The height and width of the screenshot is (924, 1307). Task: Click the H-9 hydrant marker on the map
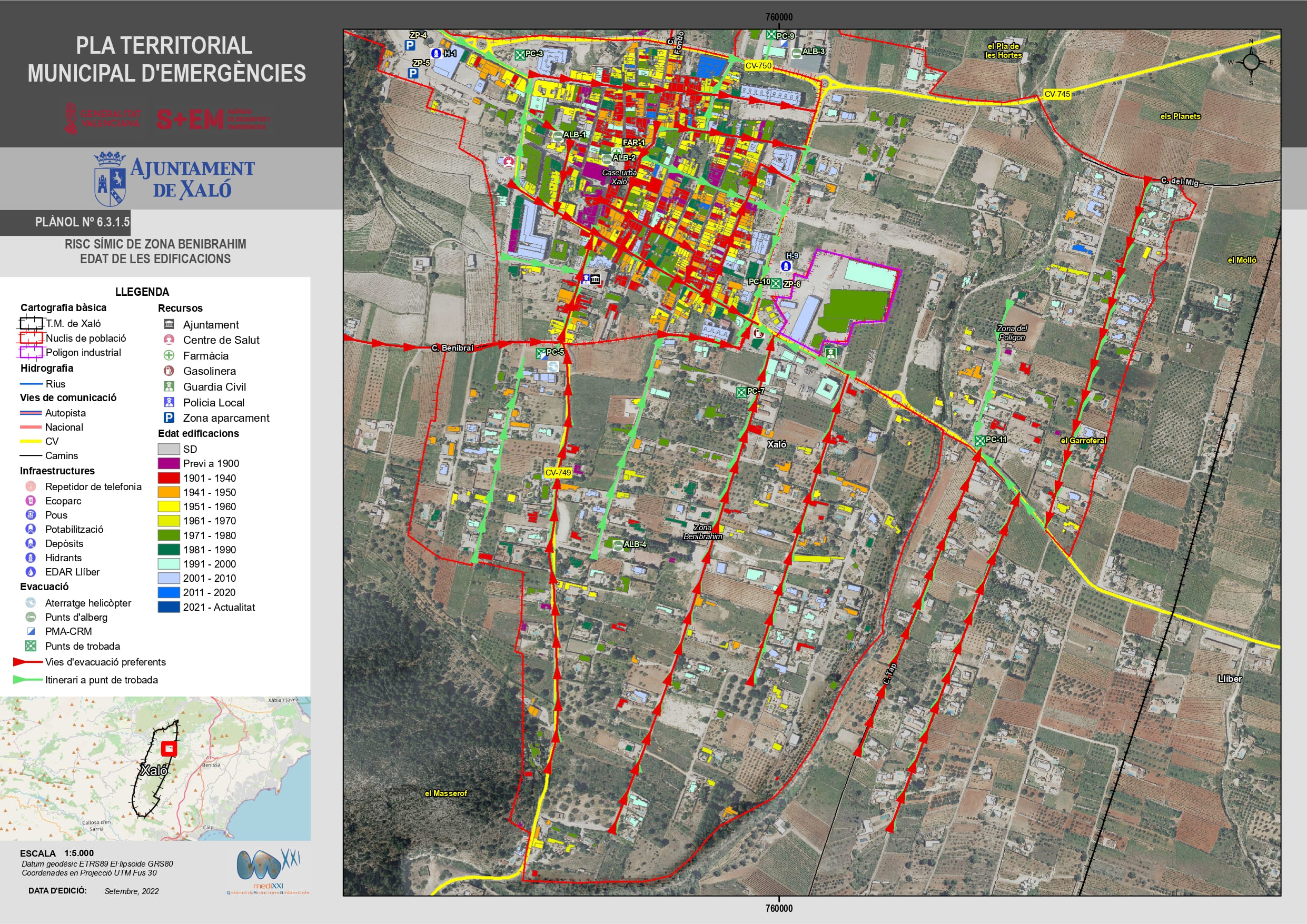(786, 266)
